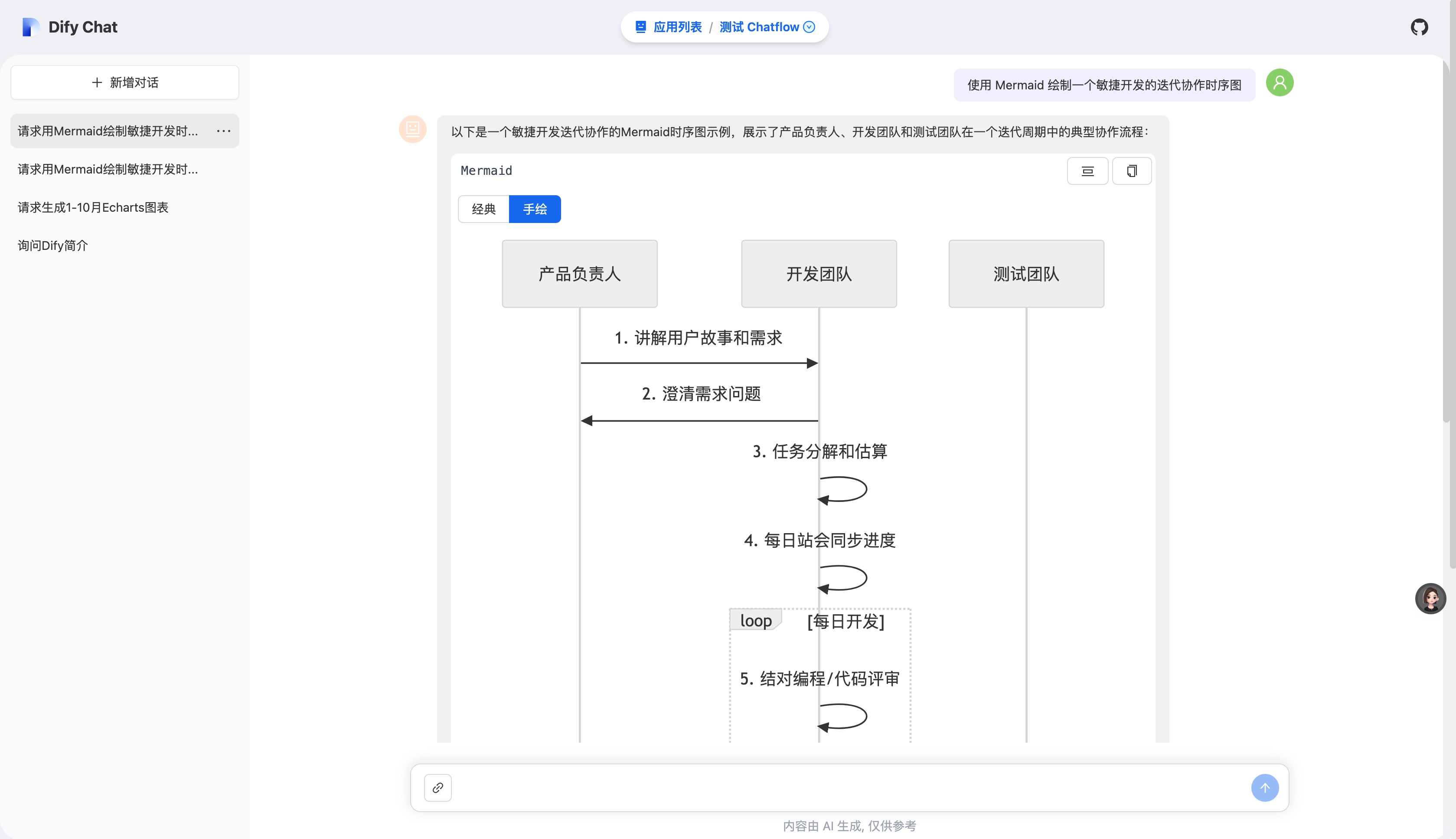Click the Mermaid source view icon

[1087, 171]
